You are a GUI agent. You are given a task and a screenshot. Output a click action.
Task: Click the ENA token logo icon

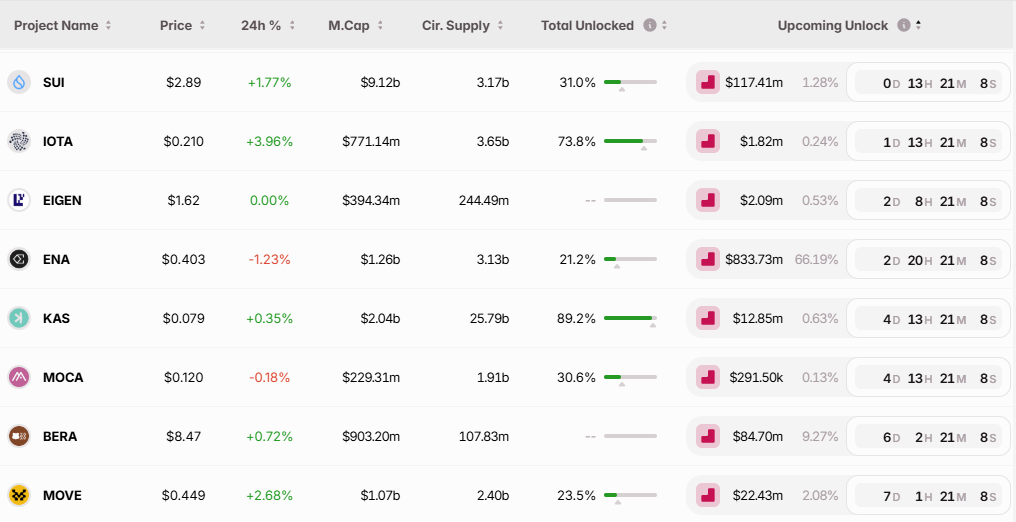tap(19, 259)
